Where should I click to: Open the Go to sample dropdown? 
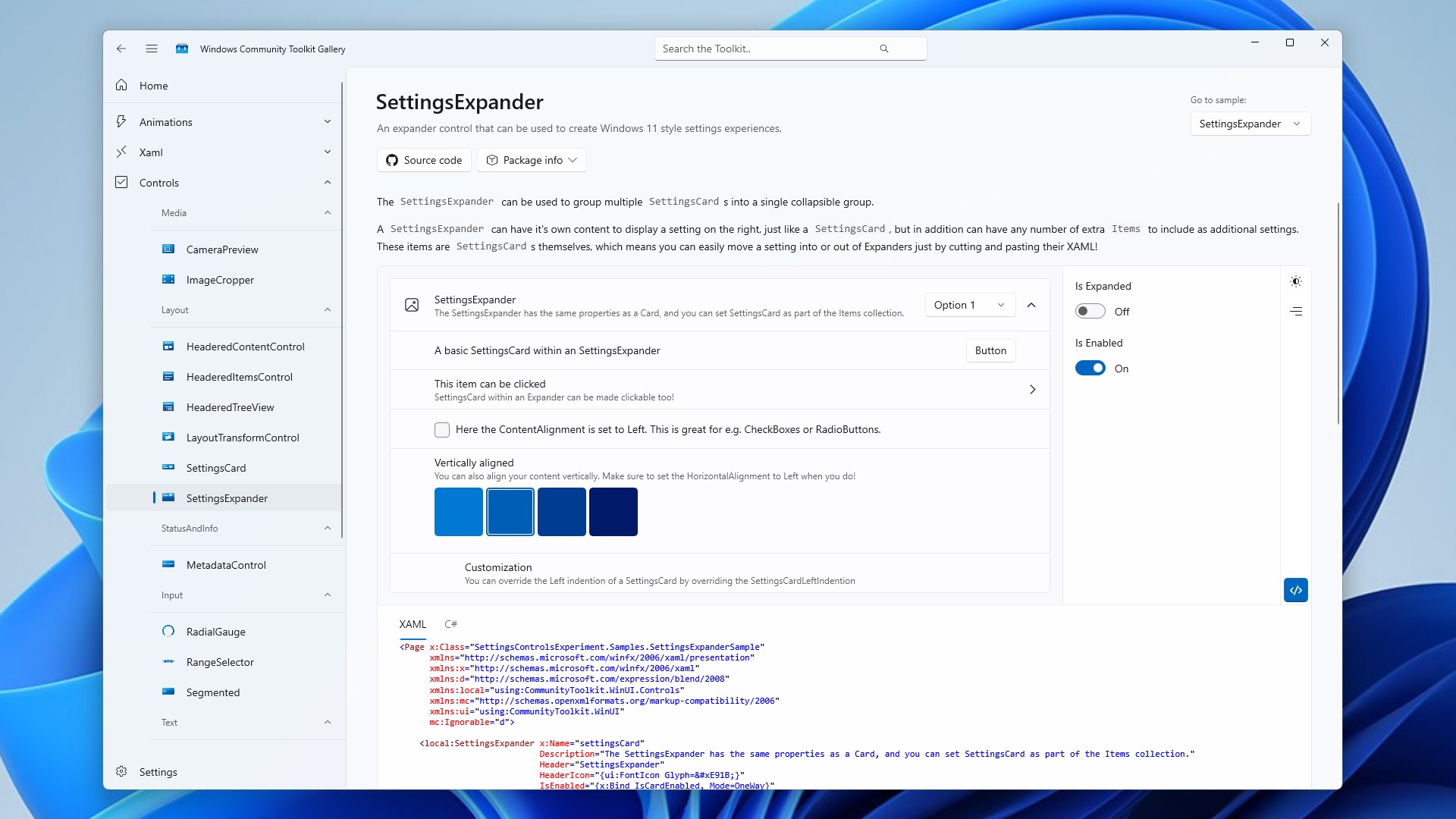click(x=1250, y=124)
